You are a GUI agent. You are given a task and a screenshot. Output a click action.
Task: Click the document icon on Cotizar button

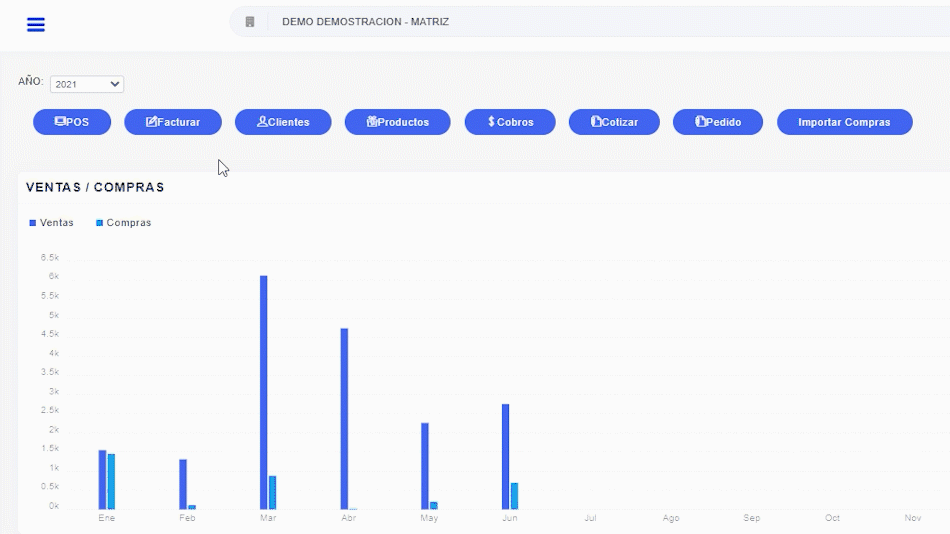[596, 122]
